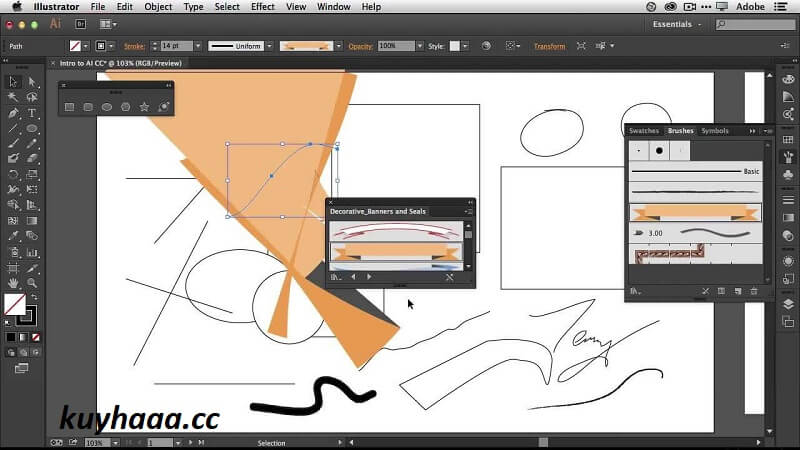Open the Effect menu
The image size is (800, 450).
263,7
